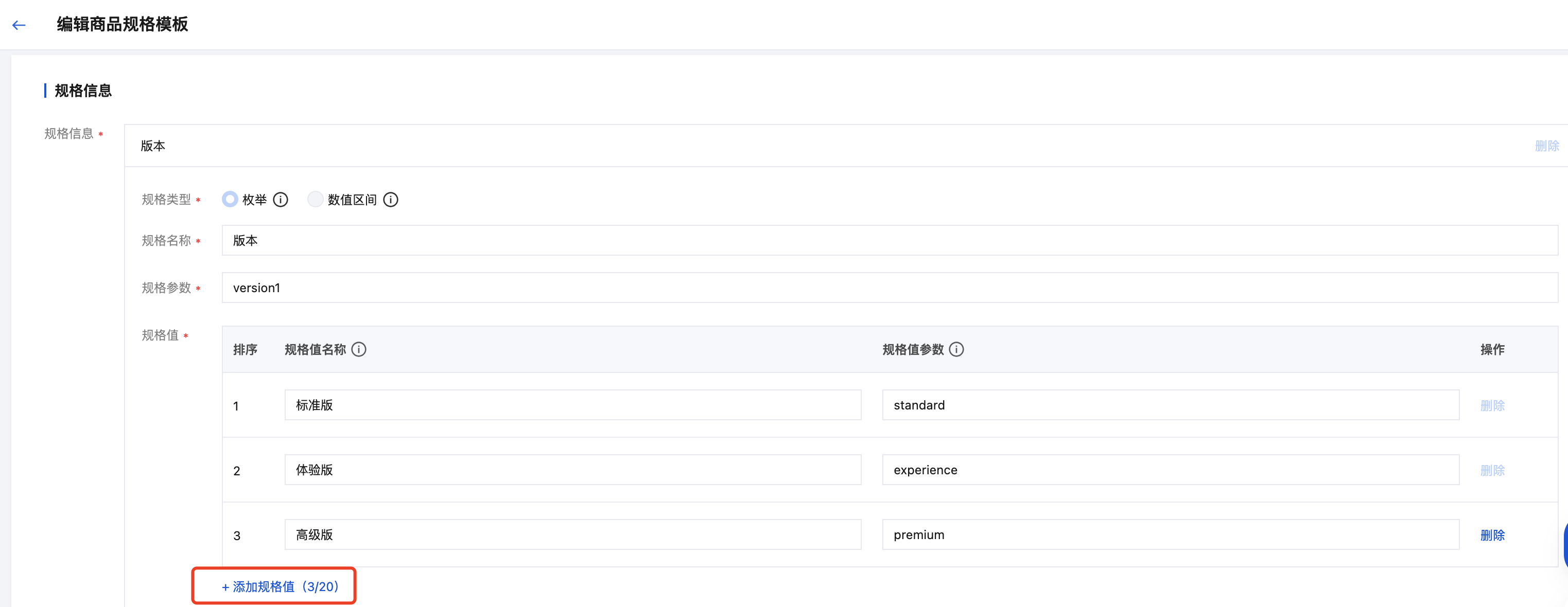The height and width of the screenshot is (607, 1568).
Task: Click info icon next to 数值区间
Action: point(391,200)
